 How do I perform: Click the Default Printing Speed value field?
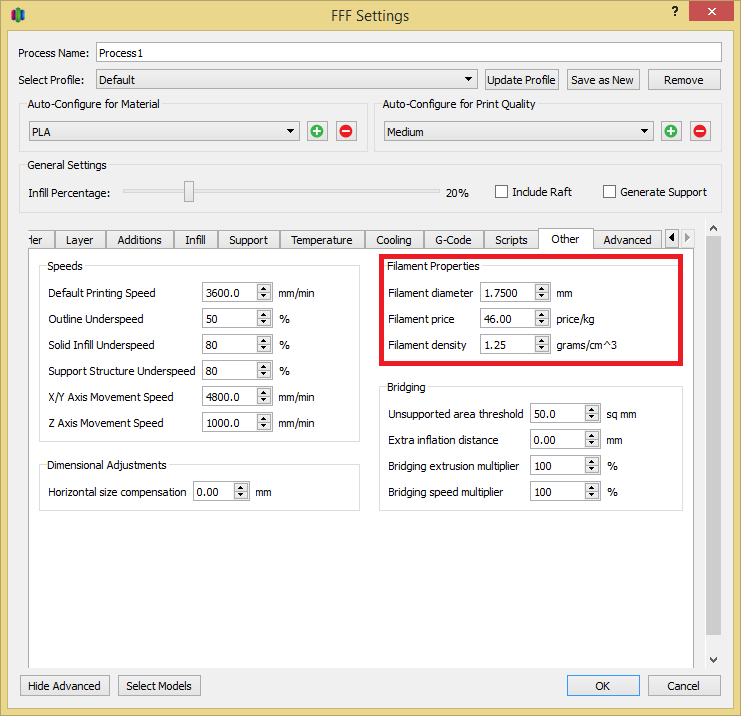[x=230, y=293]
